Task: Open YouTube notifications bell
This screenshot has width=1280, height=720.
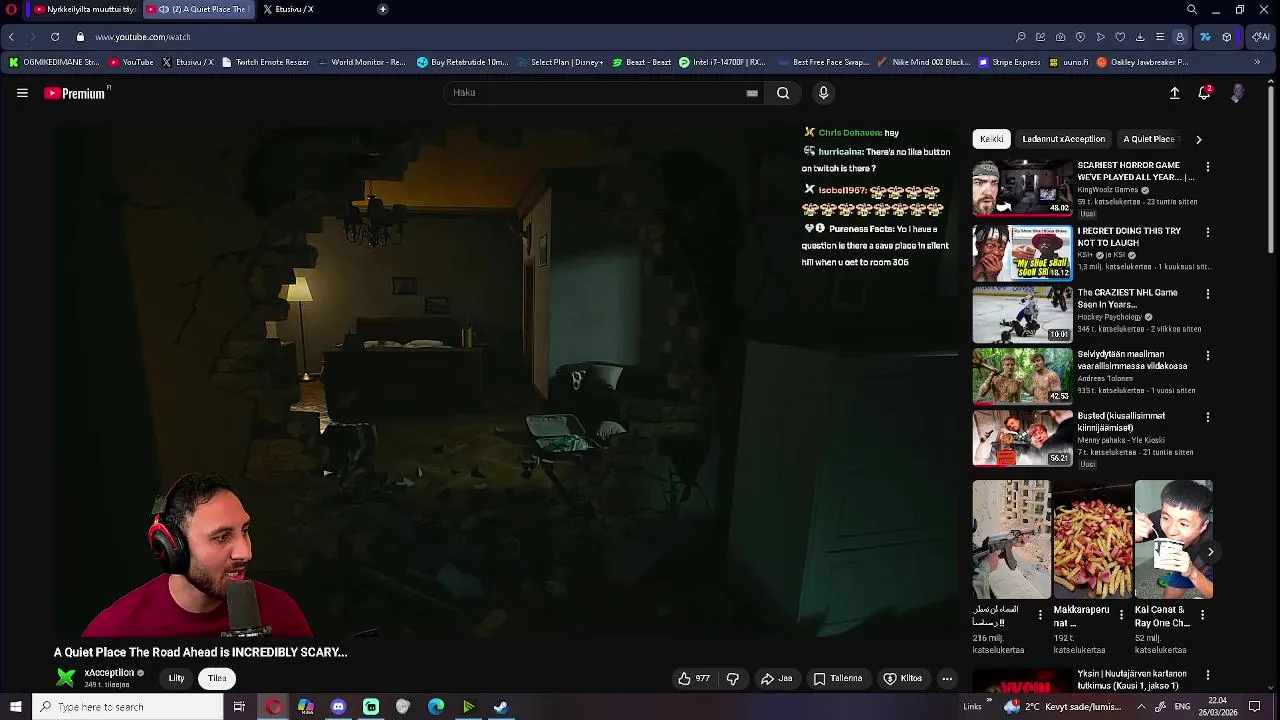Action: coord(1205,93)
